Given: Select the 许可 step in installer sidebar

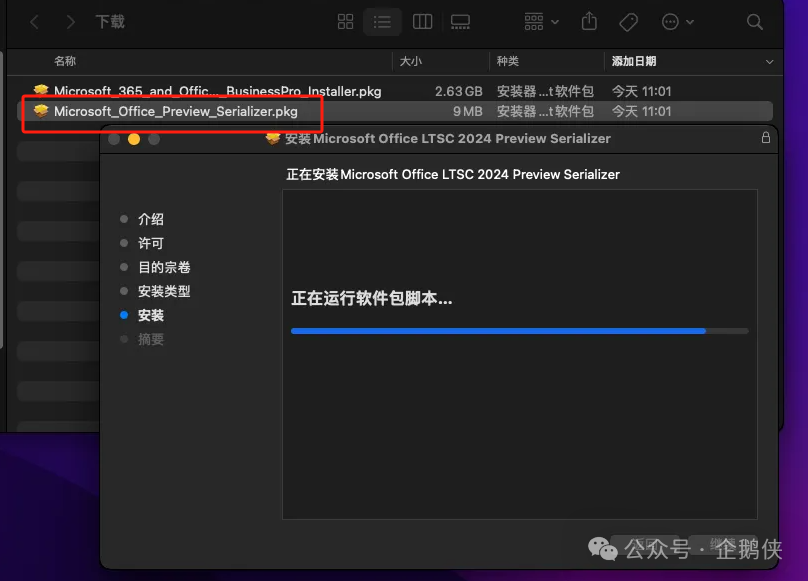Looking at the screenshot, I should [x=150, y=243].
